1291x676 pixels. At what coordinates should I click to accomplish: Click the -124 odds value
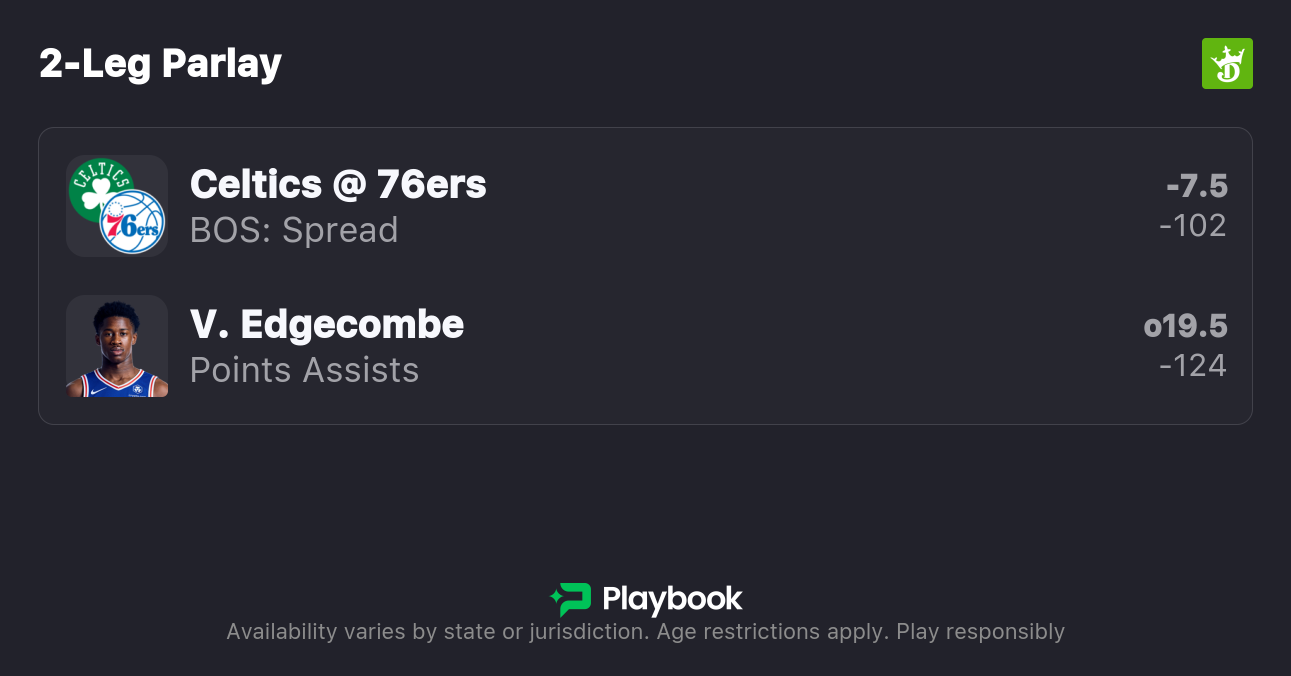[1193, 366]
